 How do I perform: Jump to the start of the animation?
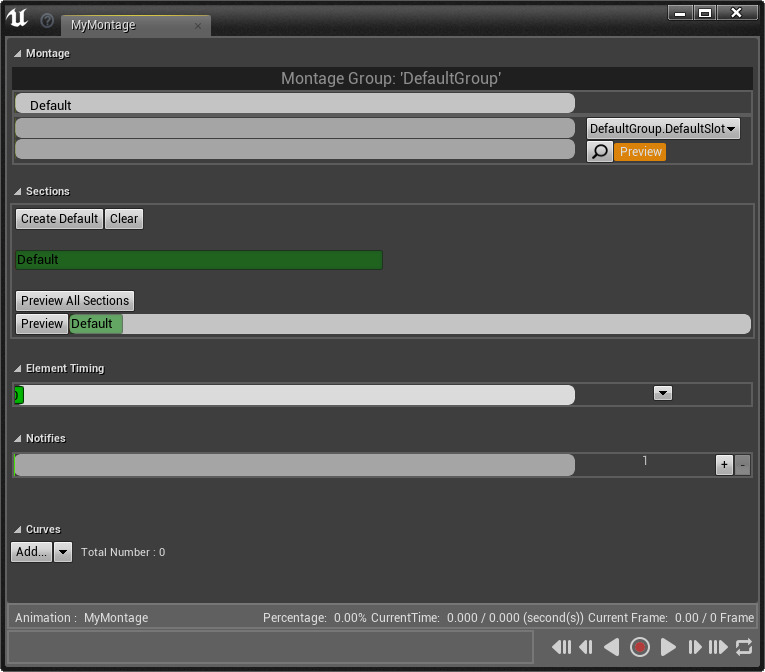[561, 647]
